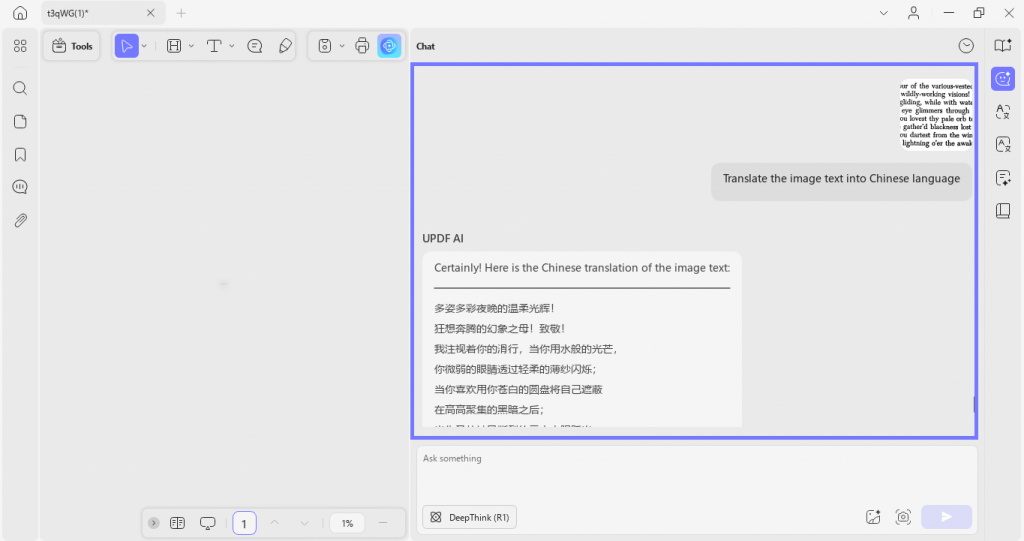The width and height of the screenshot is (1024, 541).
Task: Select the Pencil drawing tool
Action: [285, 46]
